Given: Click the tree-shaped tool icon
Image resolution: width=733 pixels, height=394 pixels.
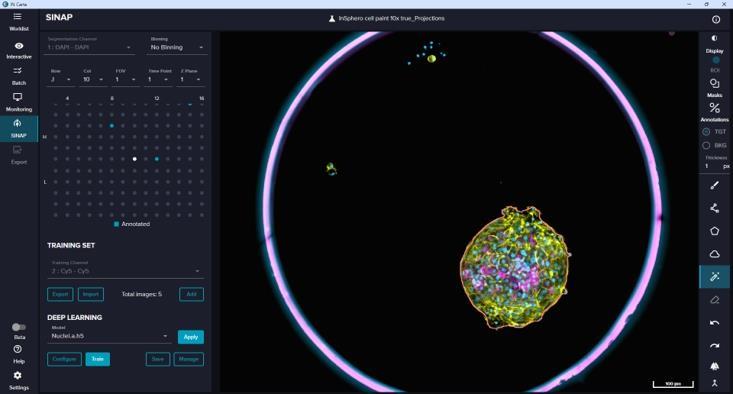Looking at the screenshot, I should [714, 366].
